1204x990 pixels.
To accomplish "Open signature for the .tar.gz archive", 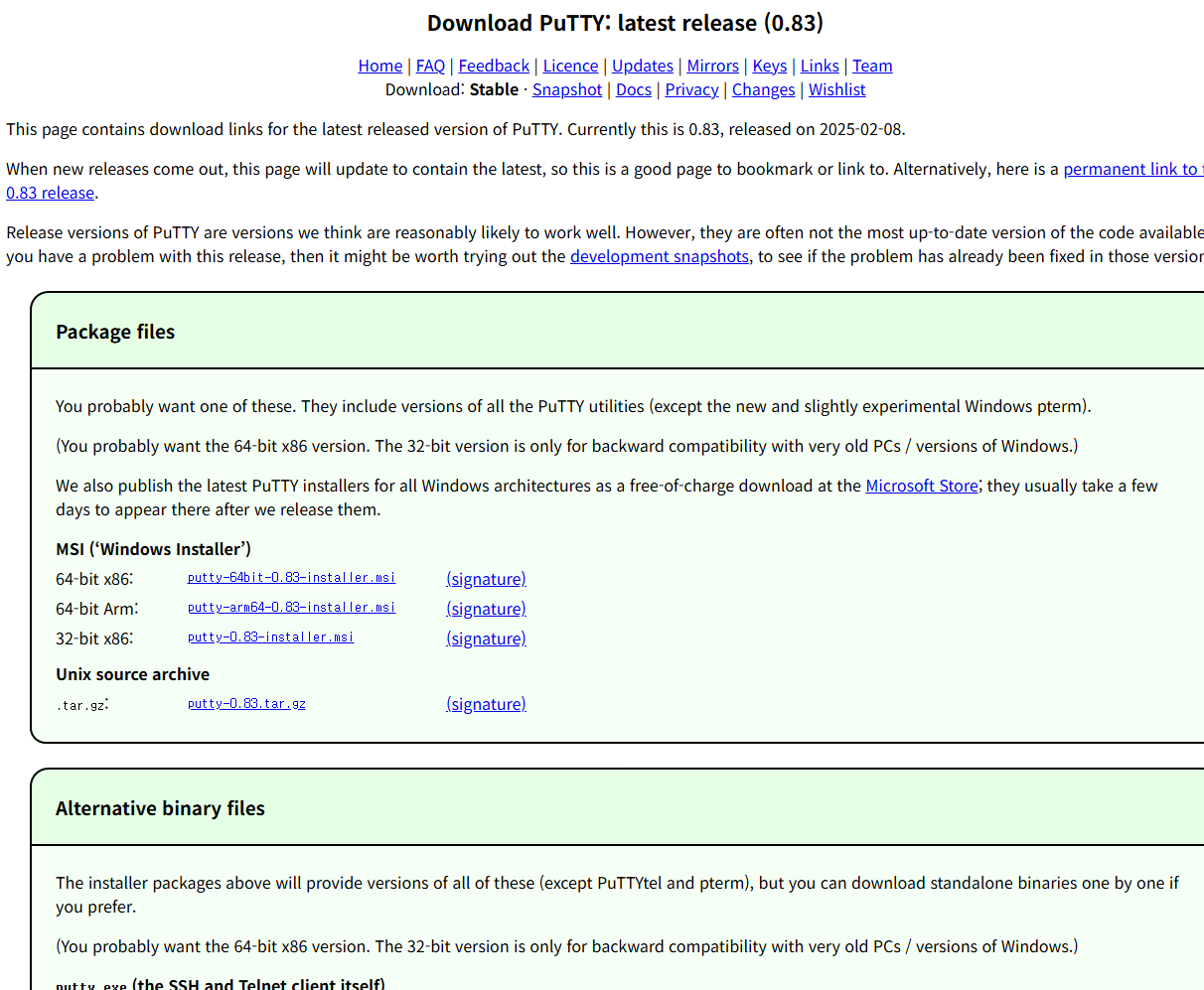I will pyautogui.click(x=486, y=704).
